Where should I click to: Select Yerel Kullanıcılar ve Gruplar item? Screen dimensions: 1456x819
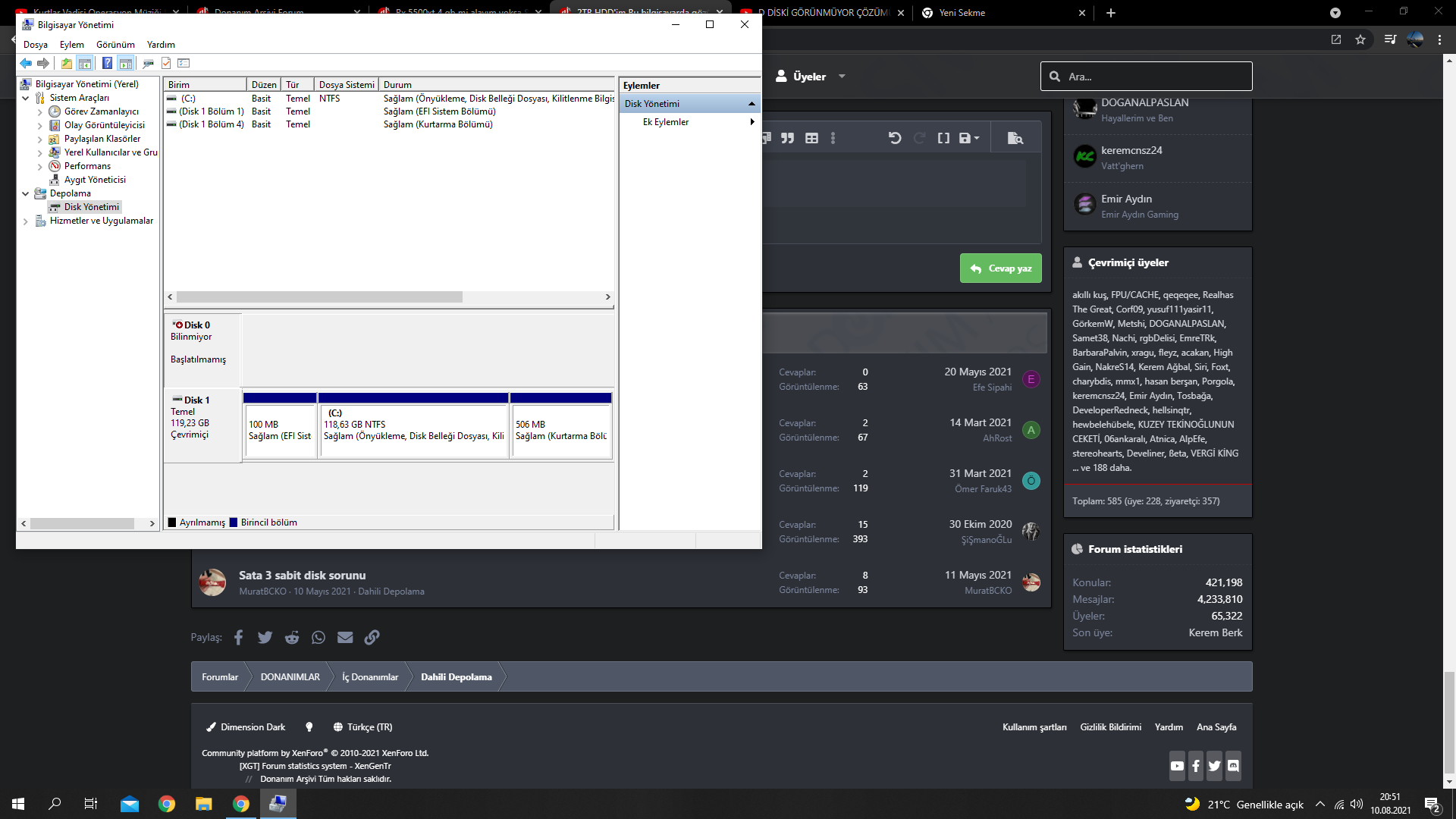[103, 152]
